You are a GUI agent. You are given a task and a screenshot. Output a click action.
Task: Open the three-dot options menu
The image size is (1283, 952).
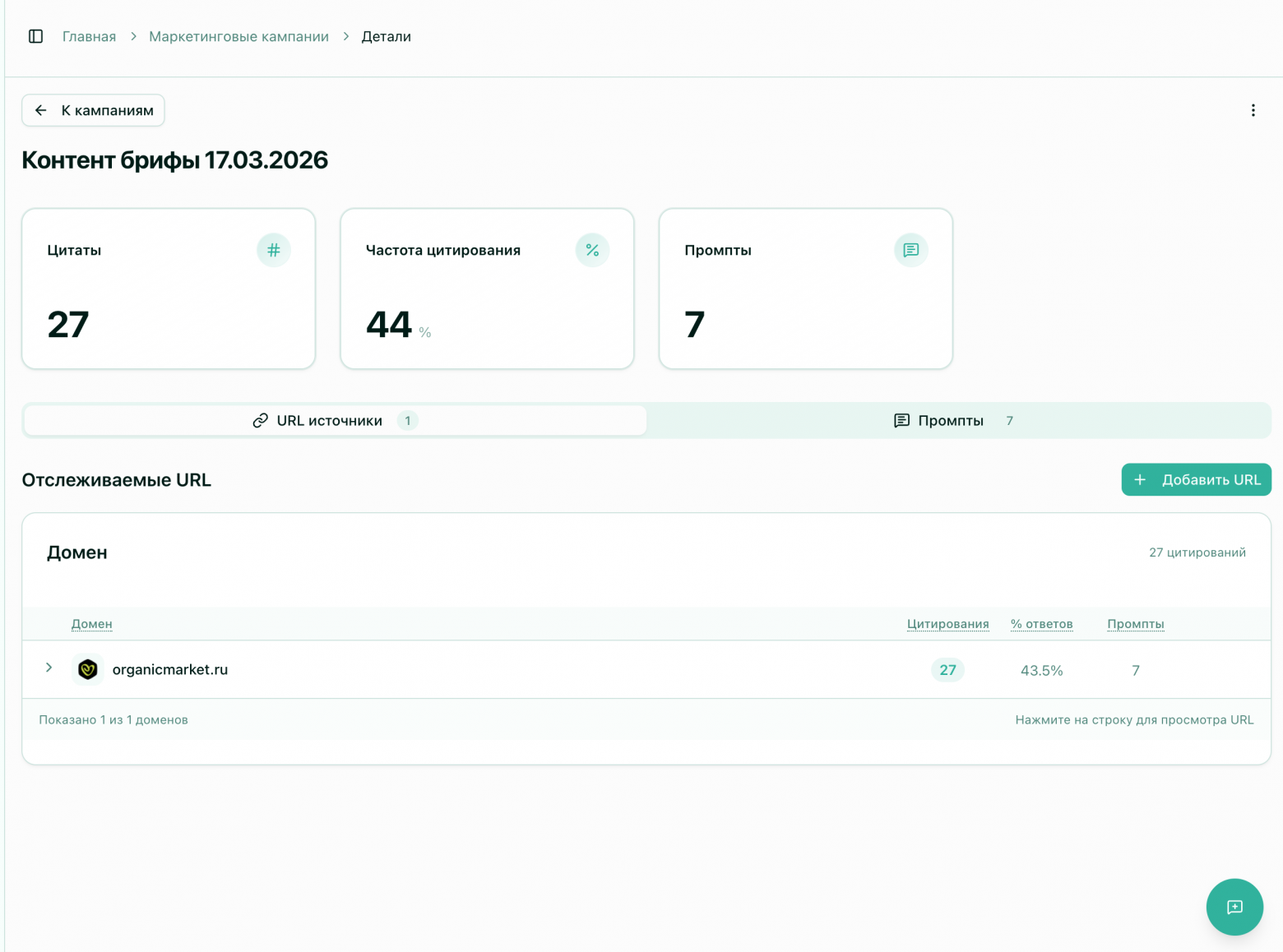(x=1253, y=110)
